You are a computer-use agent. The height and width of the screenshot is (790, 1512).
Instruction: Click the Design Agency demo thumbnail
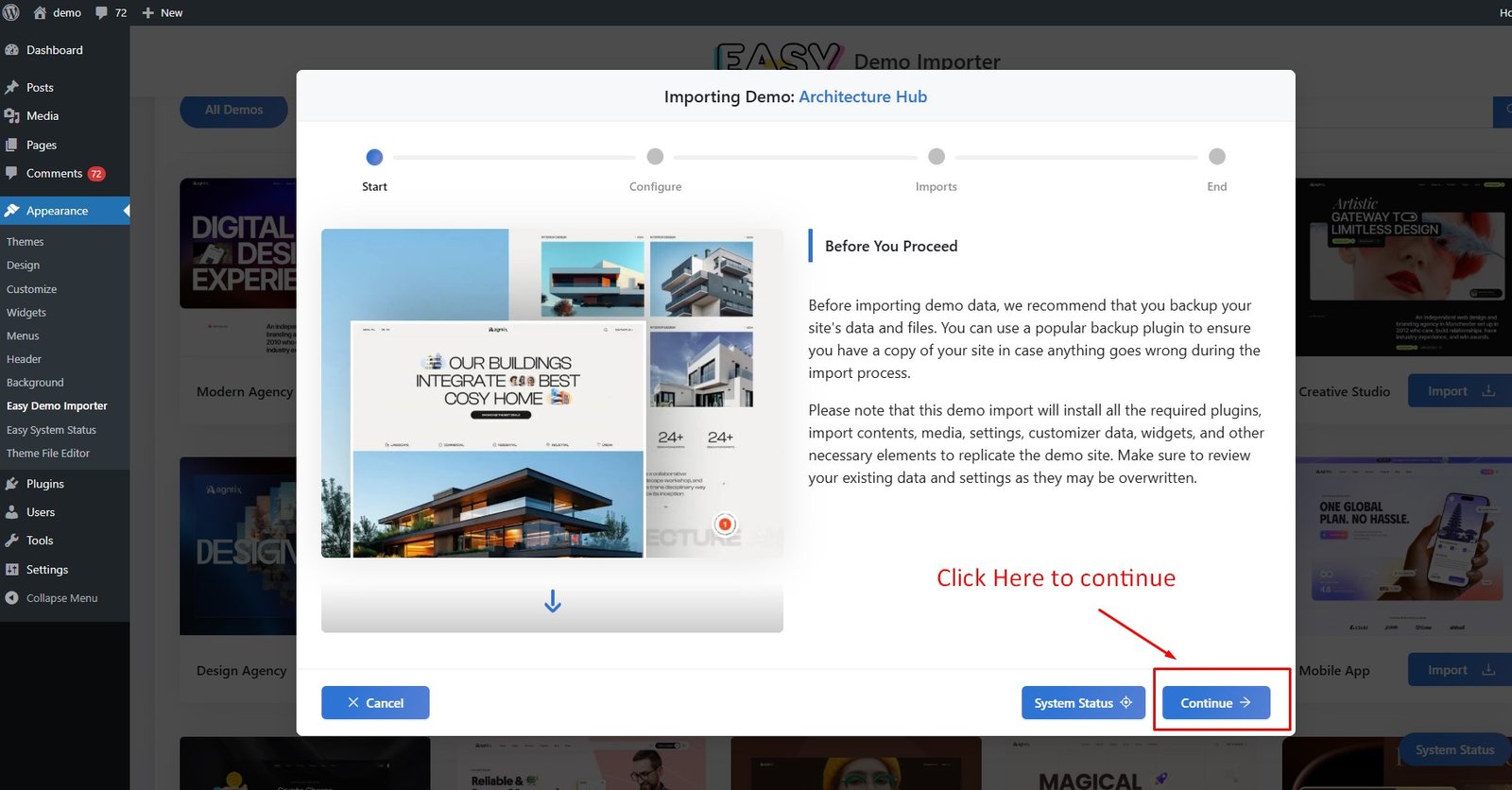click(238, 546)
